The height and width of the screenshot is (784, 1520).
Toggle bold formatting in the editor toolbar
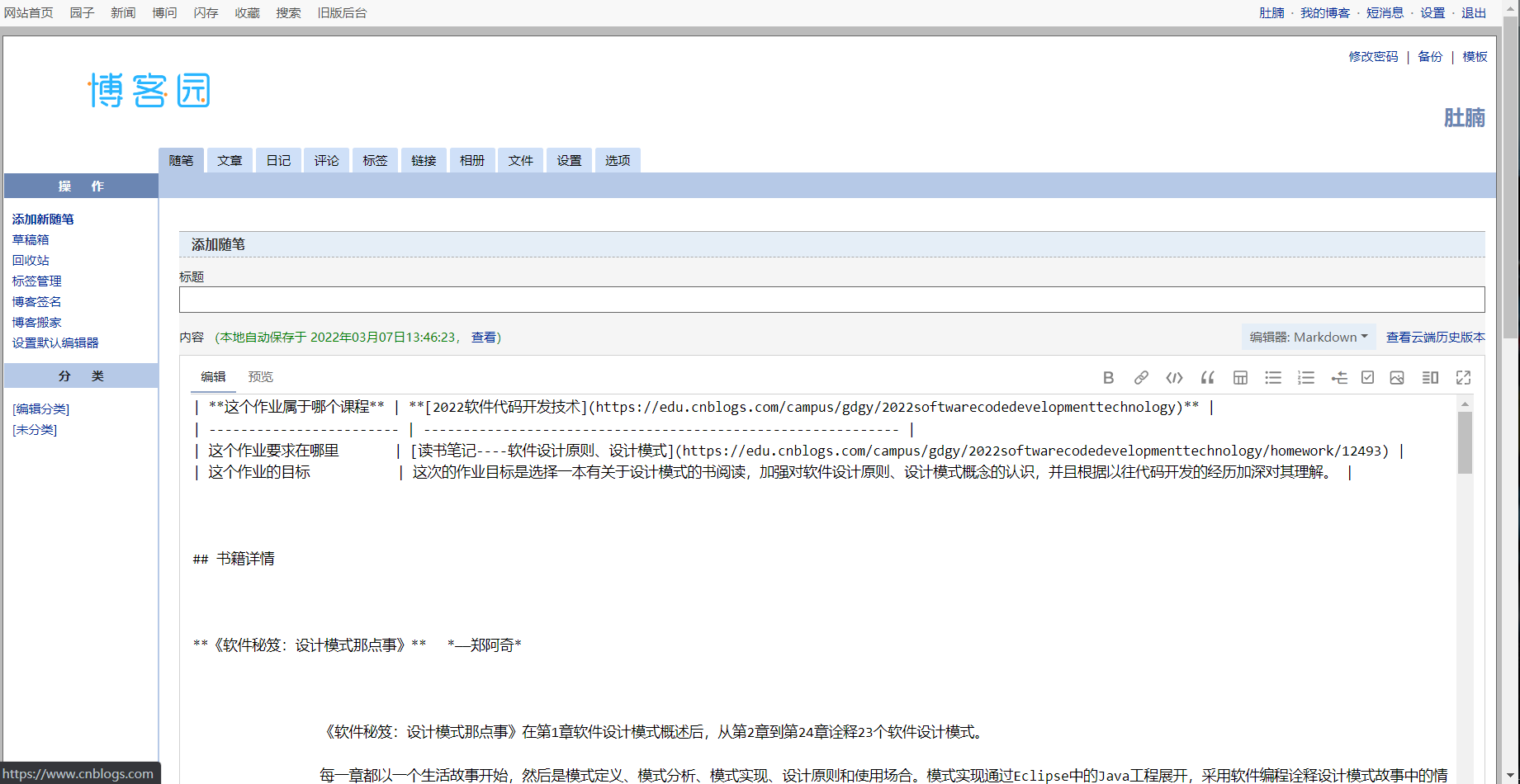click(1108, 378)
